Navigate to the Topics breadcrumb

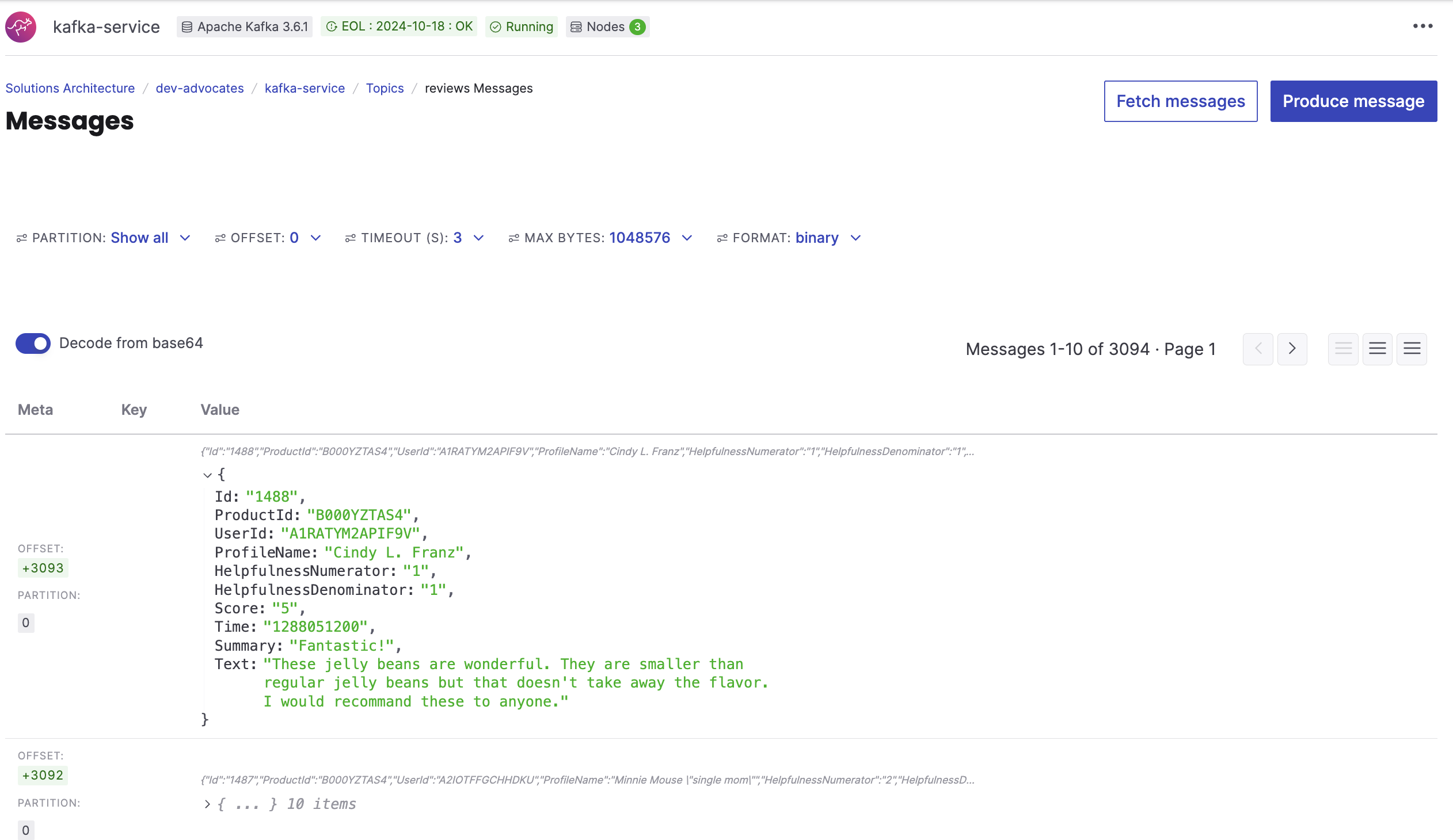tap(385, 88)
